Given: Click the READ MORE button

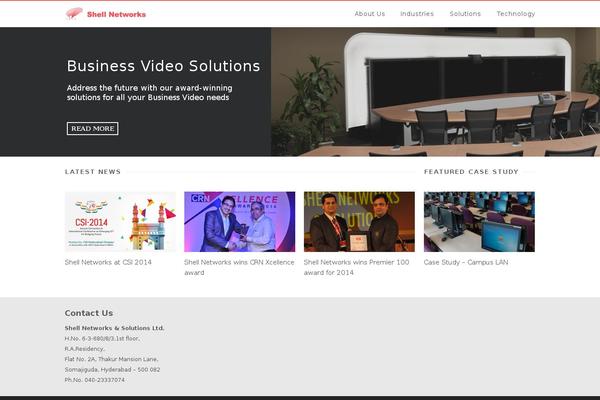Looking at the screenshot, I should coord(93,129).
